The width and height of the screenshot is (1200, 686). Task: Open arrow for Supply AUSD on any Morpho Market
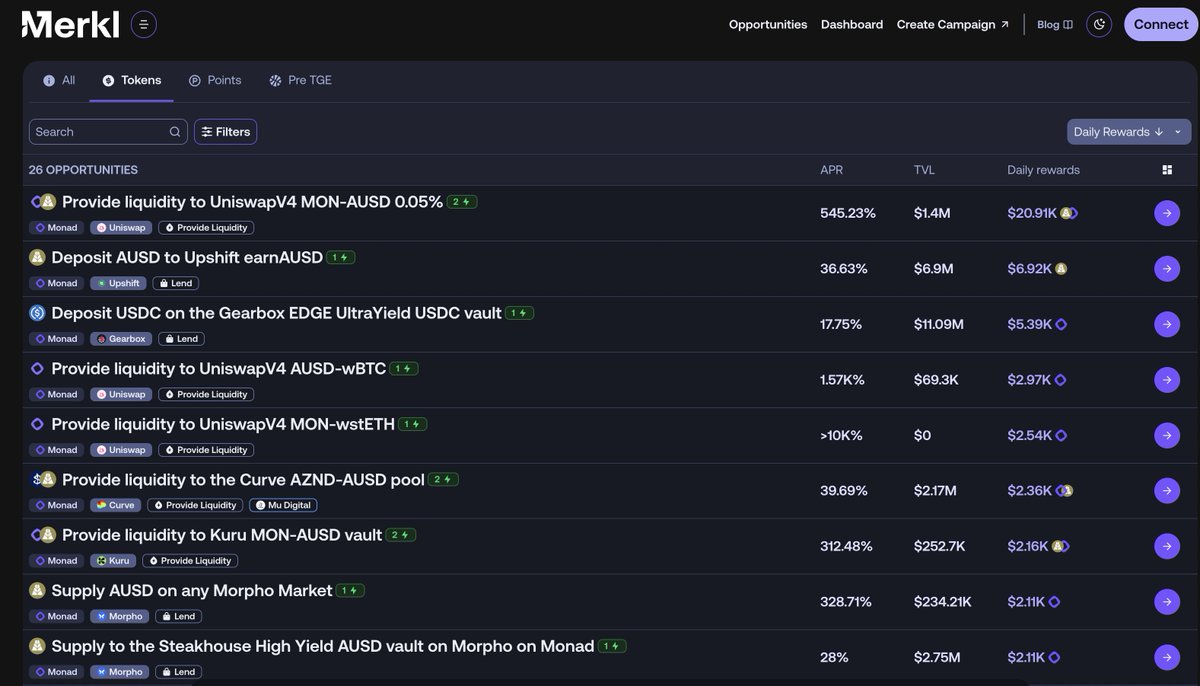pyautogui.click(x=1167, y=602)
